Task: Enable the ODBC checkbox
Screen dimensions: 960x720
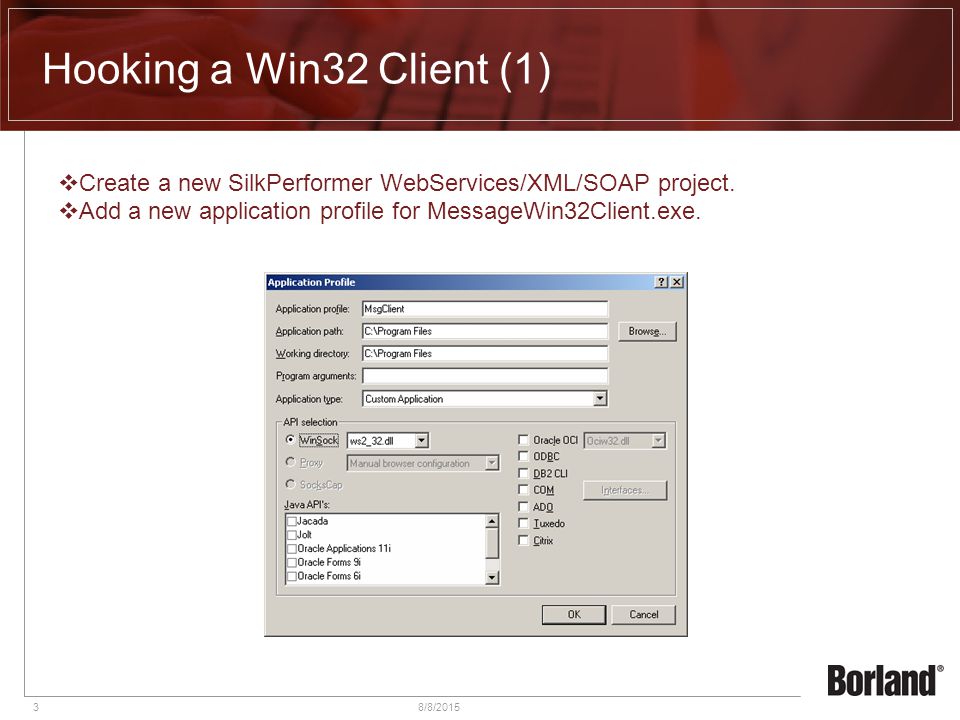Action: point(523,456)
